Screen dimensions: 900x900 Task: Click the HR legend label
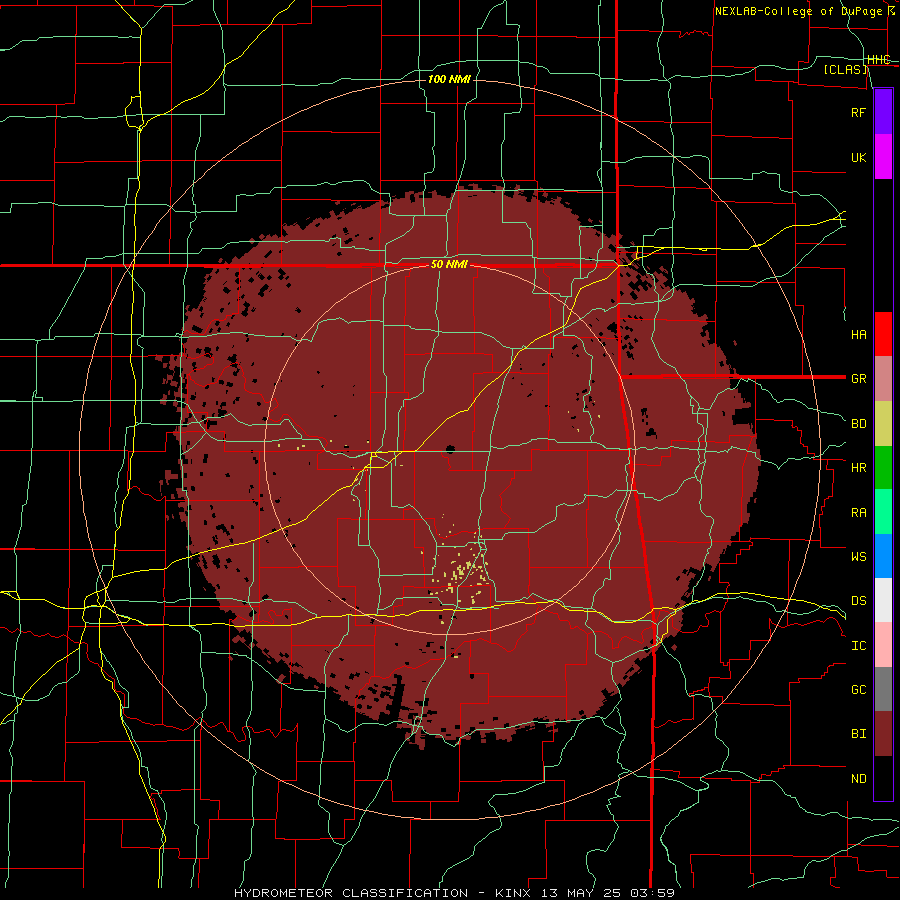coord(859,468)
